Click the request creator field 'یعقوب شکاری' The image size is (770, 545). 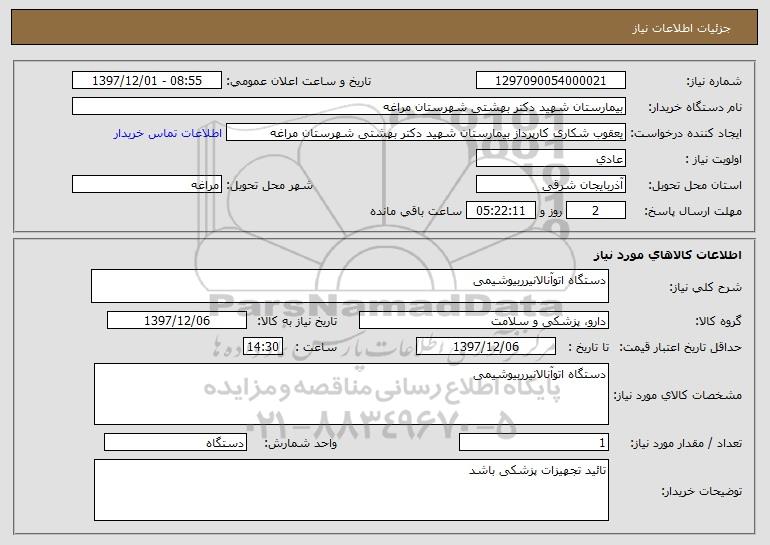pos(426,133)
